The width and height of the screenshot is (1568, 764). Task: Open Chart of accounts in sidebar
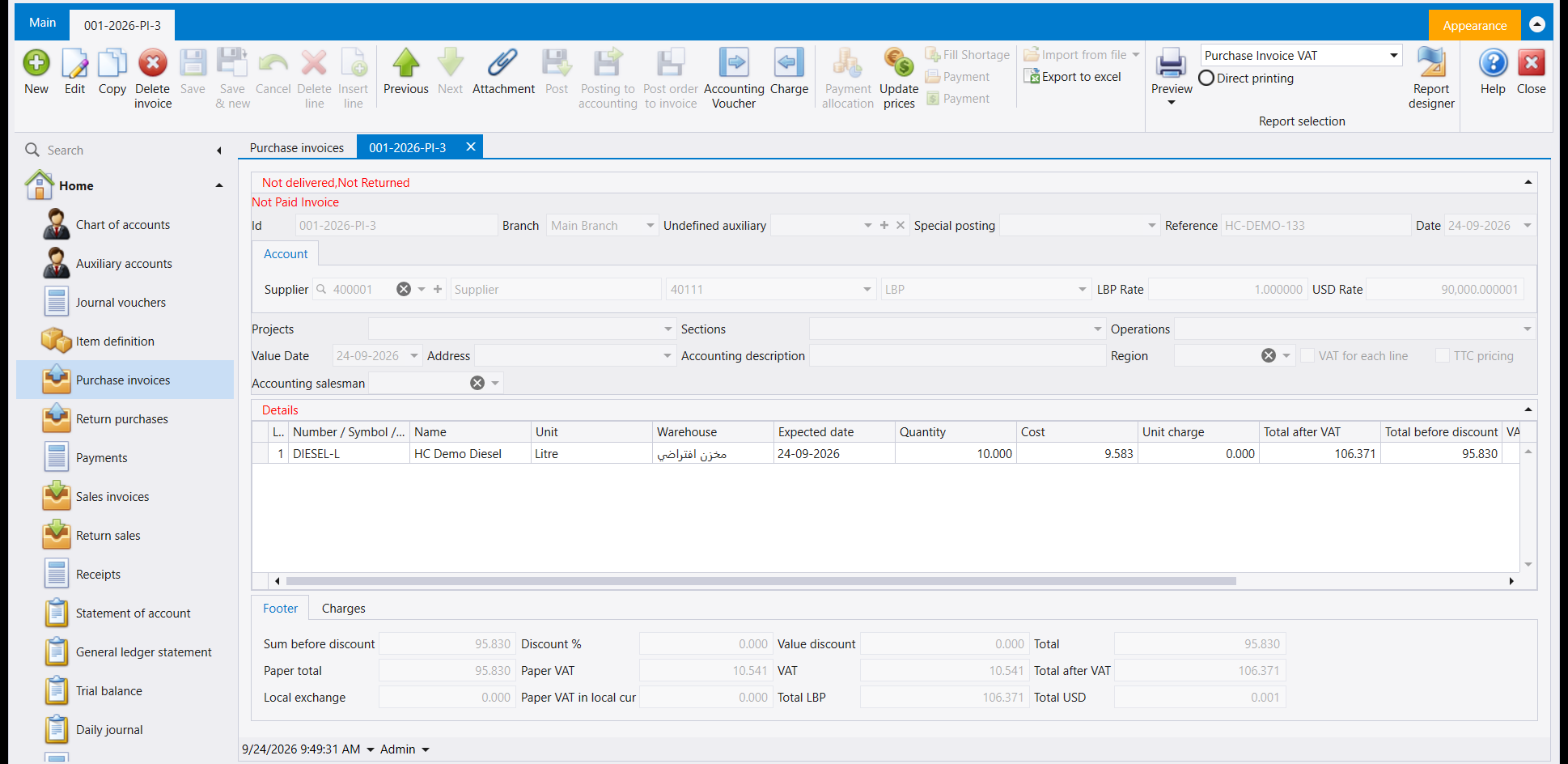pos(123,225)
